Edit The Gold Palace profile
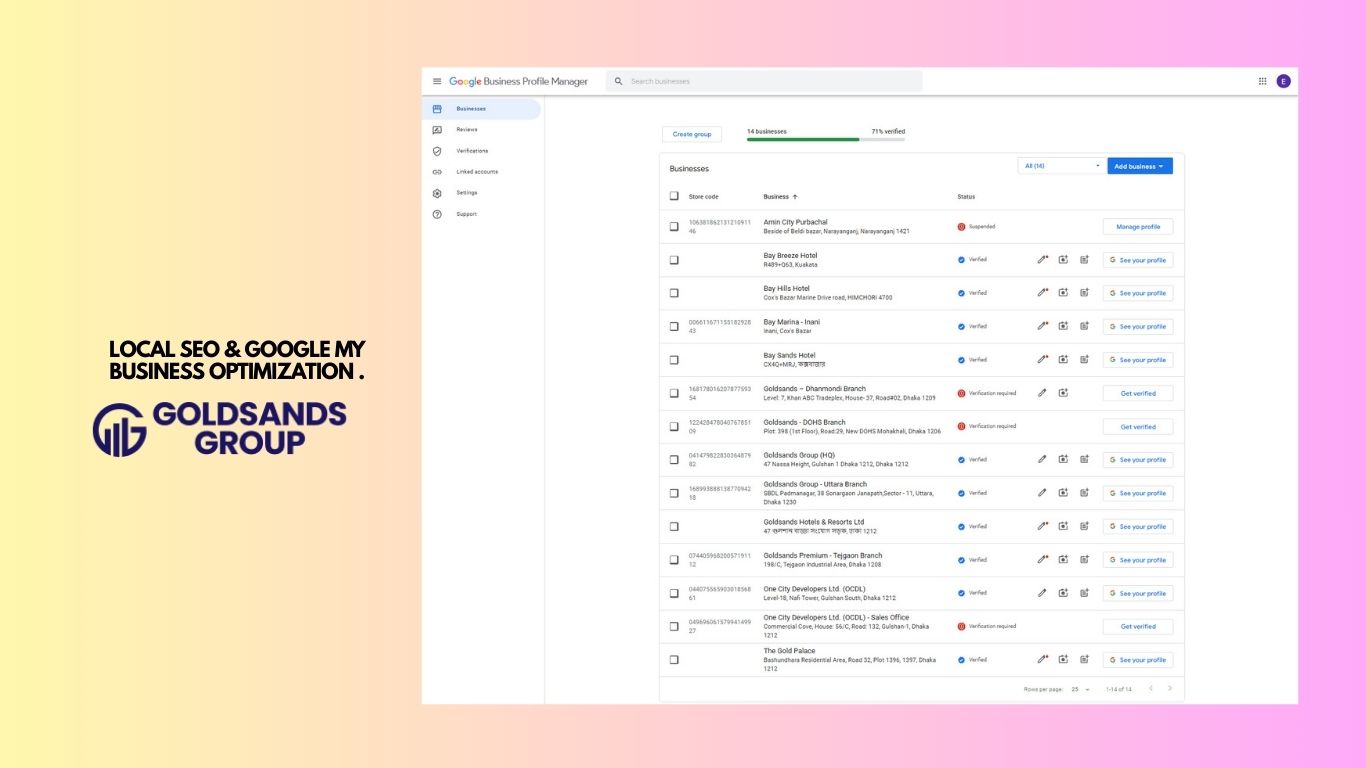Screen dimensions: 1366x768 click(1042, 660)
